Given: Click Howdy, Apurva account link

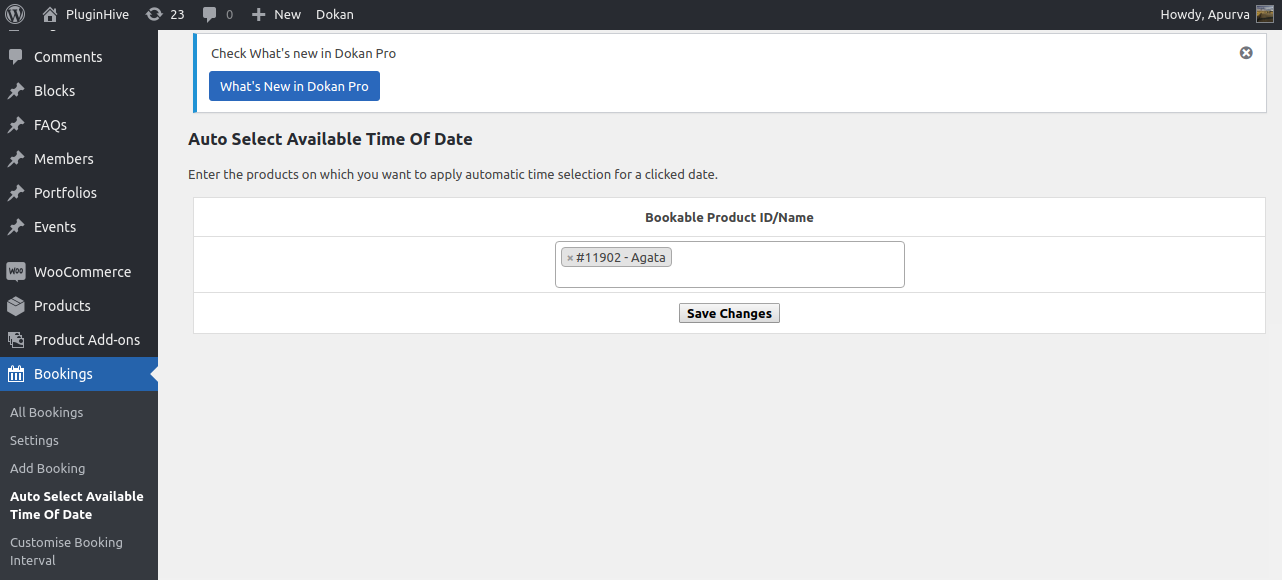Looking at the screenshot, I should 1204,14.
